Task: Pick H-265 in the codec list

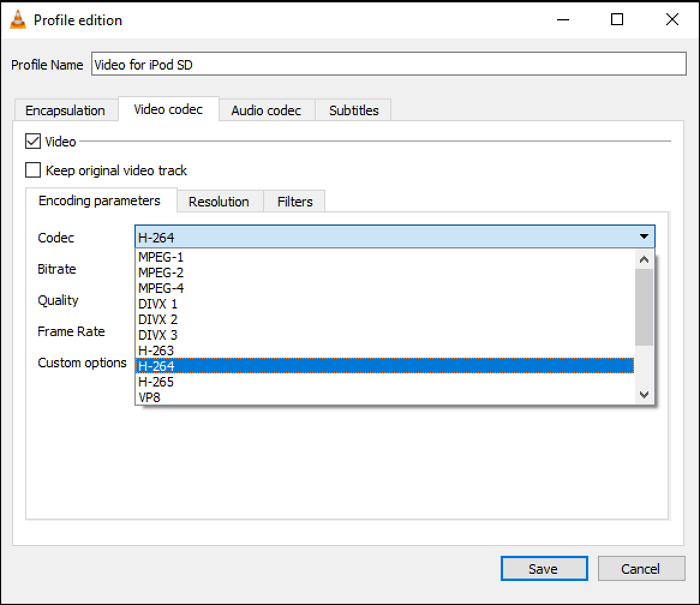Action: click(156, 382)
